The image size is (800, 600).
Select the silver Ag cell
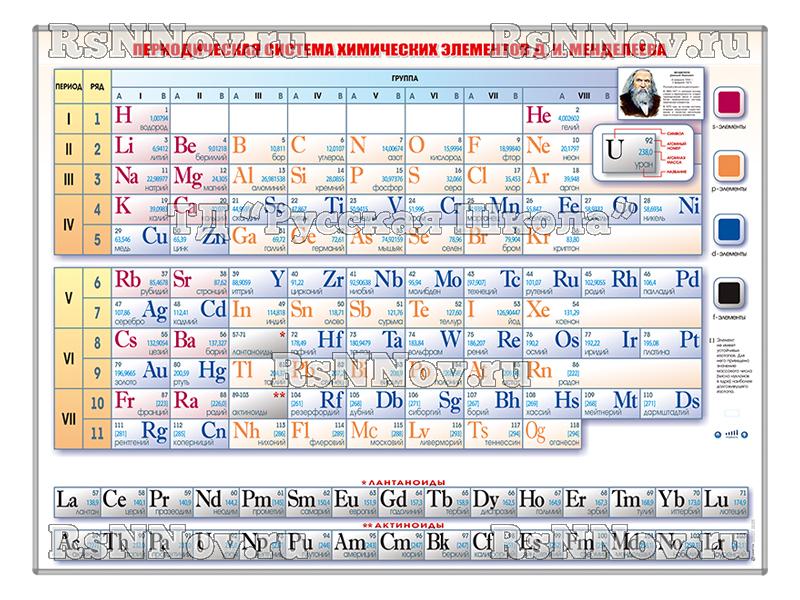point(141,313)
